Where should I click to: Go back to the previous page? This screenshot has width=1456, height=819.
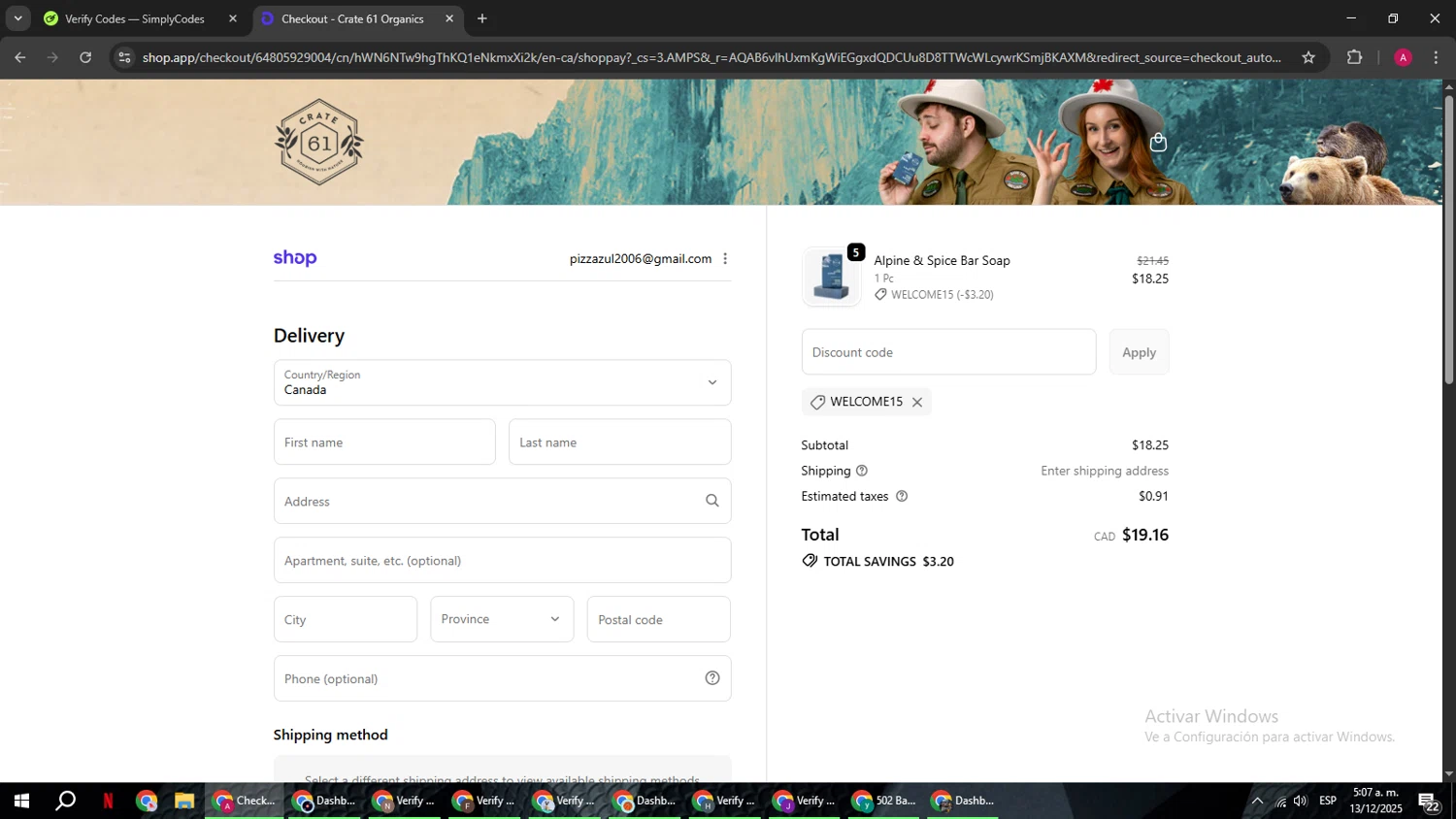coord(20,57)
